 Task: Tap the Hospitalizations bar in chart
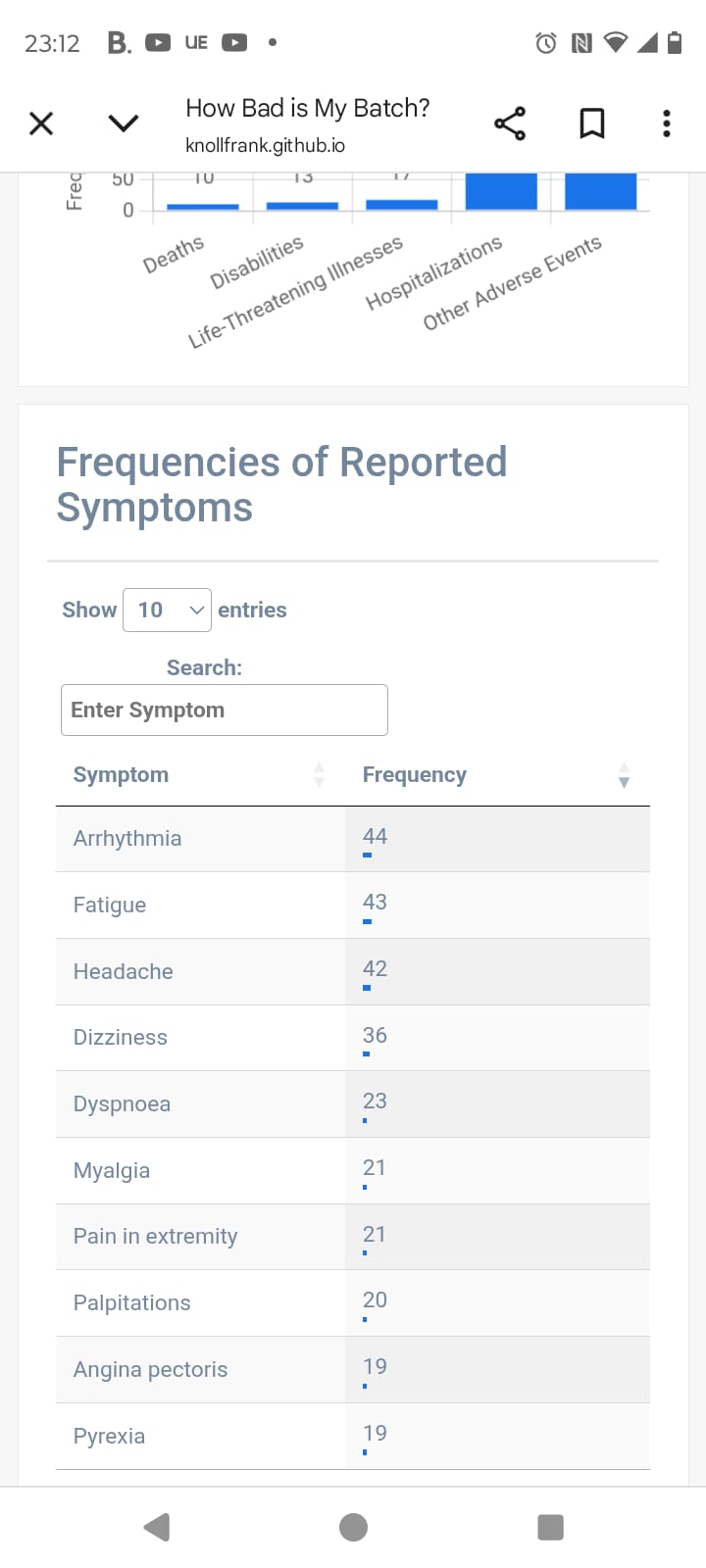pyautogui.click(x=501, y=191)
